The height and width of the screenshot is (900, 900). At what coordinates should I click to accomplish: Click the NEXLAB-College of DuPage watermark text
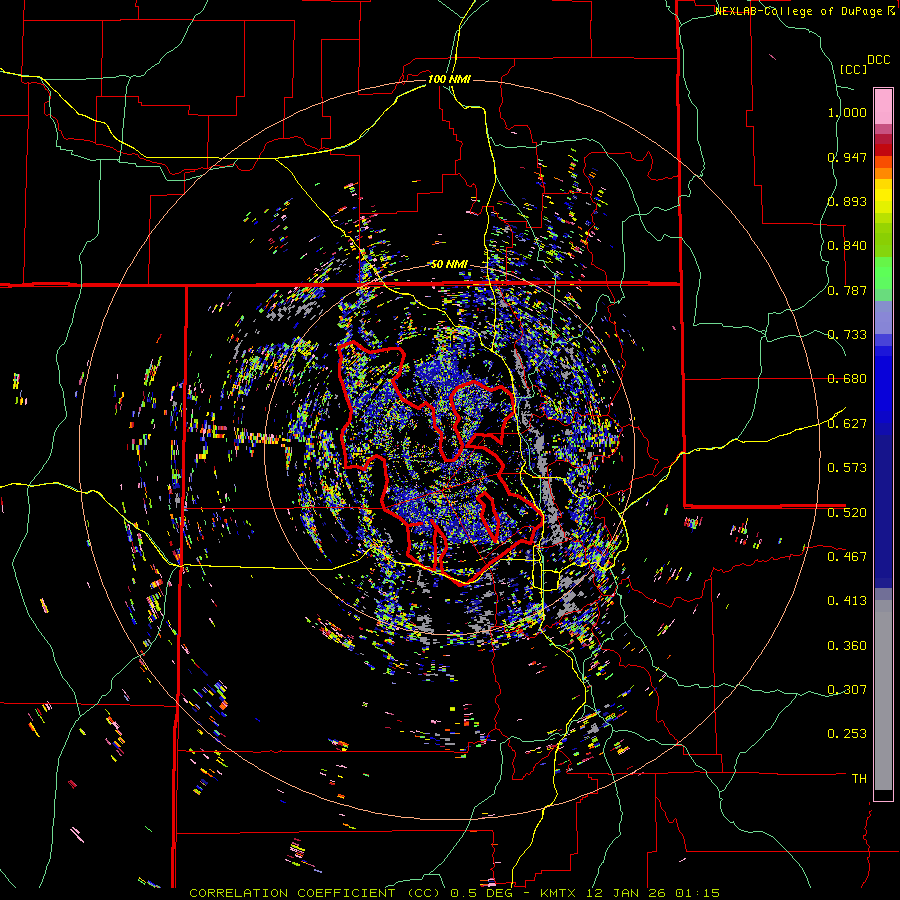point(801,11)
